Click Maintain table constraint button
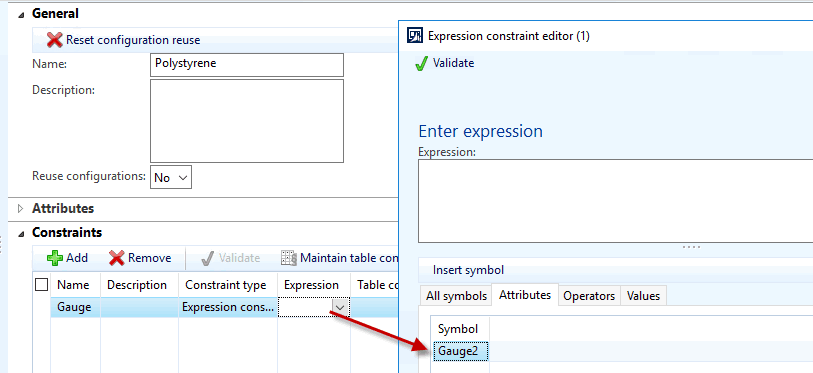This screenshot has height=373, width=813. coord(340,258)
